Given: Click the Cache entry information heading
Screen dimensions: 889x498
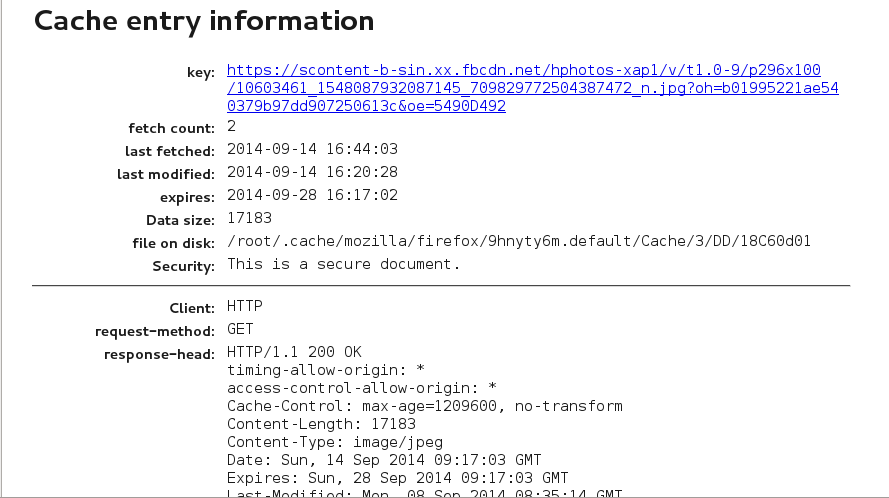Looking at the screenshot, I should (x=204, y=22).
